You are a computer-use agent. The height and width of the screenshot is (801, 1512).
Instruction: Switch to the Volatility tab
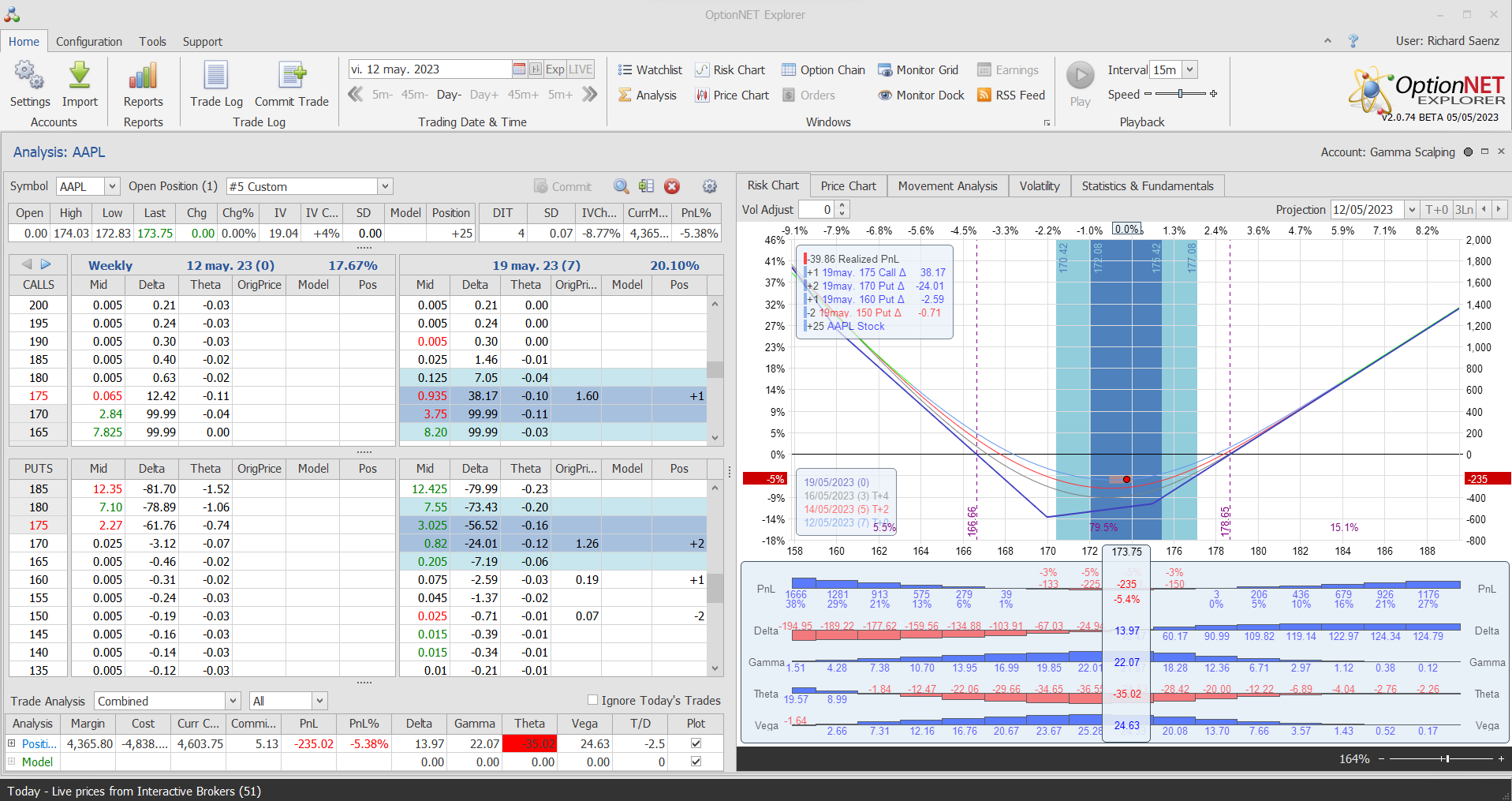pos(1040,185)
